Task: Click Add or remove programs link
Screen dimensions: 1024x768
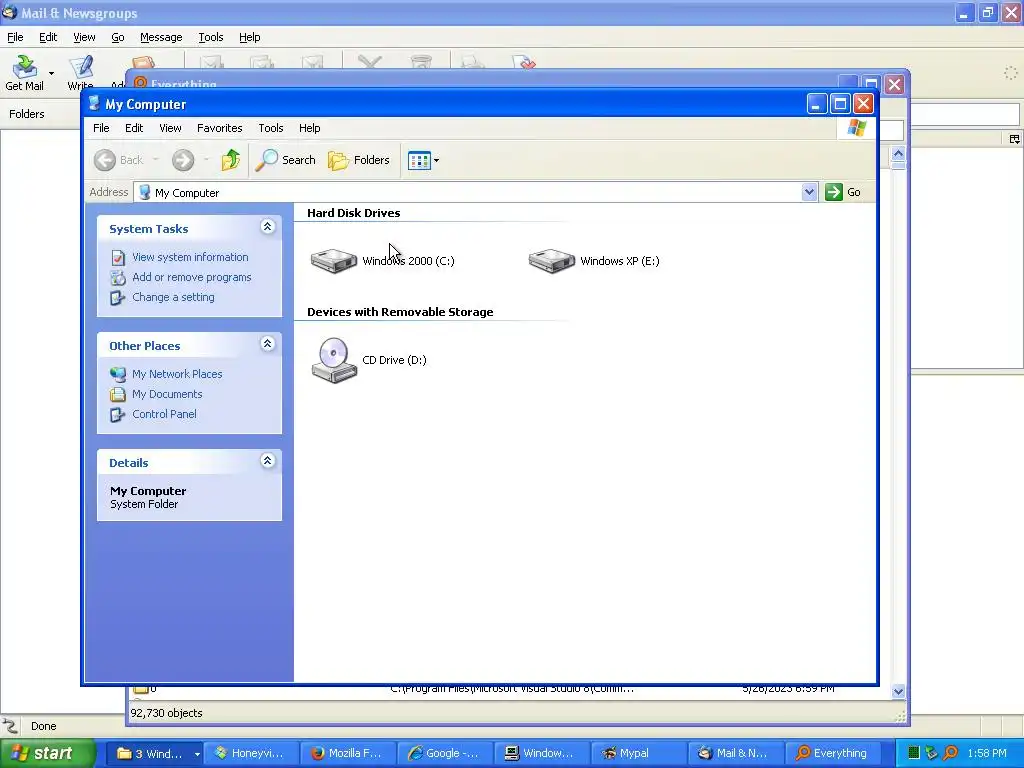Action: [191, 277]
